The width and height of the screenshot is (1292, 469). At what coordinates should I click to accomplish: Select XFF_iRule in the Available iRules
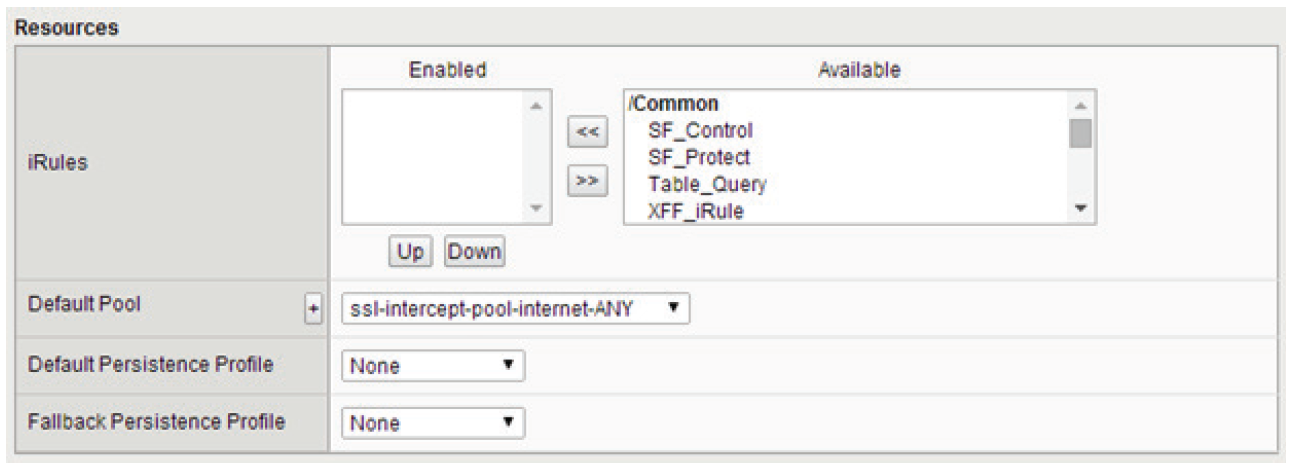click(x=695, y=211)
